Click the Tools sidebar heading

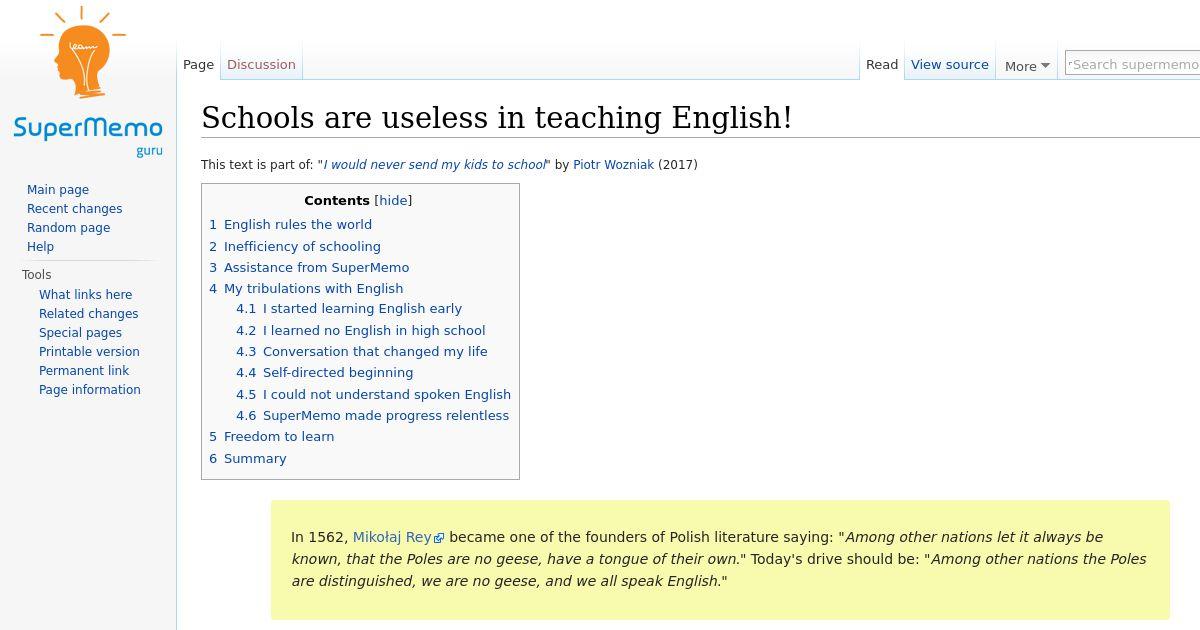[x=36, y=275]
